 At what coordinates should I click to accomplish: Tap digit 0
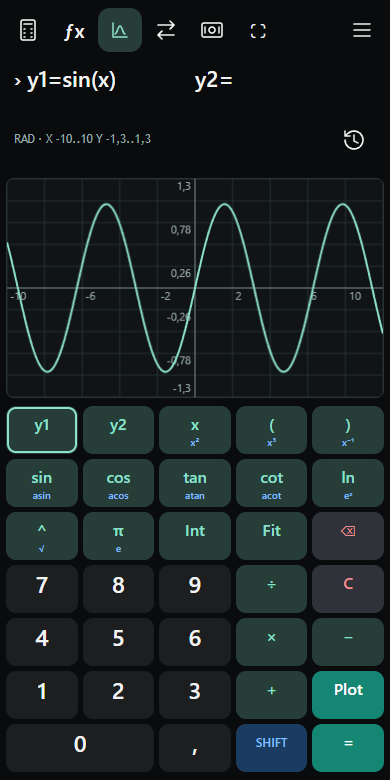(80, 748)
